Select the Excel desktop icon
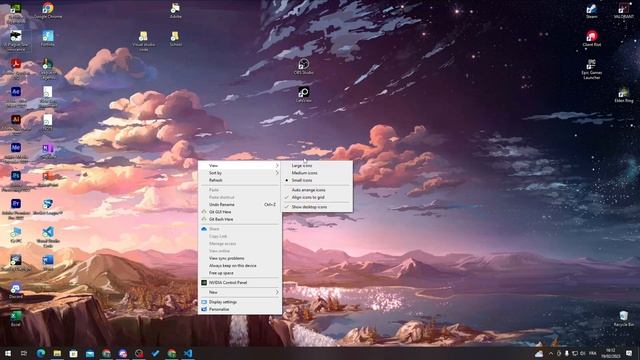Screen dimensions: 640x360 16,318
